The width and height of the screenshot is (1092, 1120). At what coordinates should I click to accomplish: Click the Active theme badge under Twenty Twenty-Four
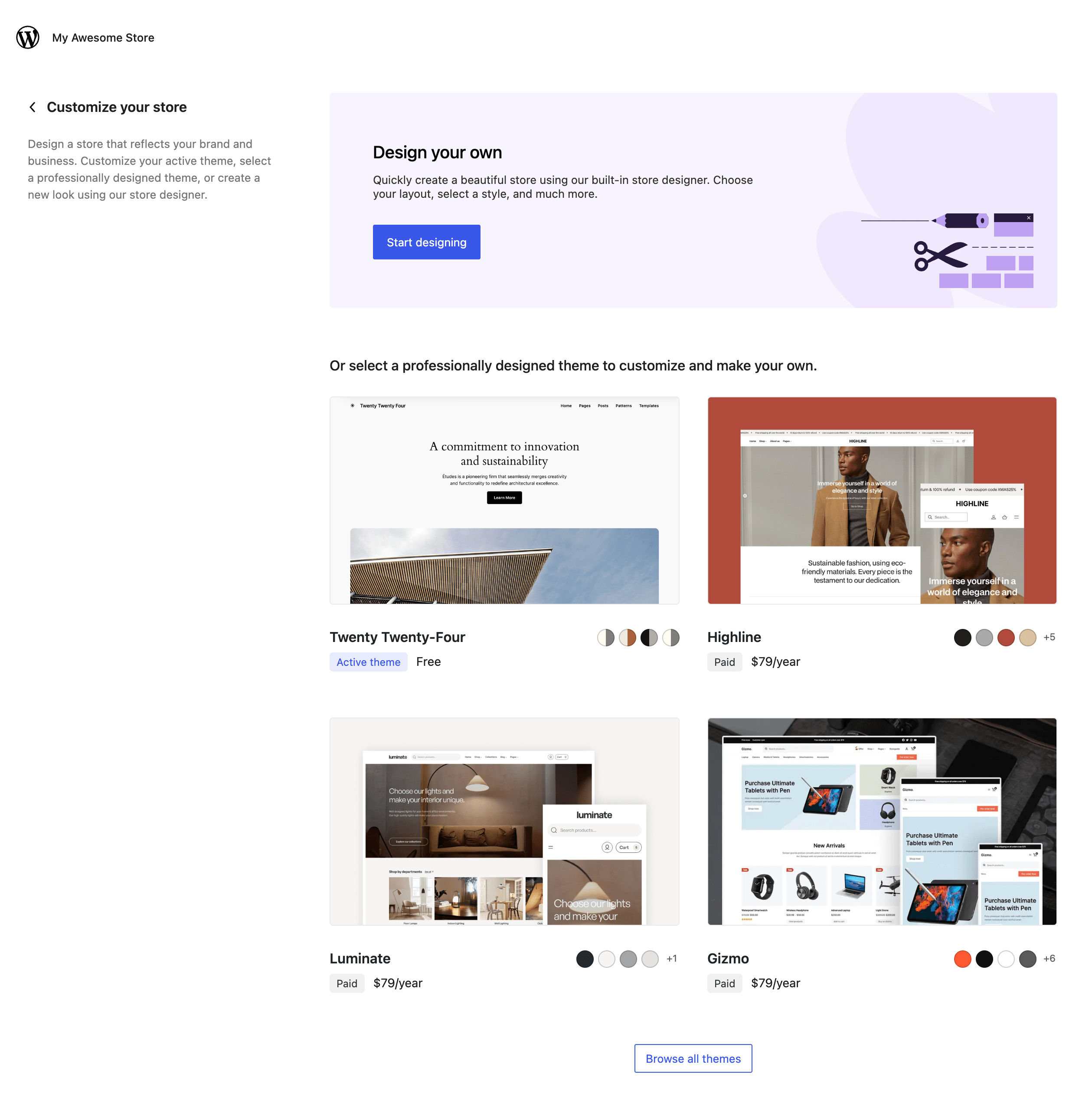368,662
